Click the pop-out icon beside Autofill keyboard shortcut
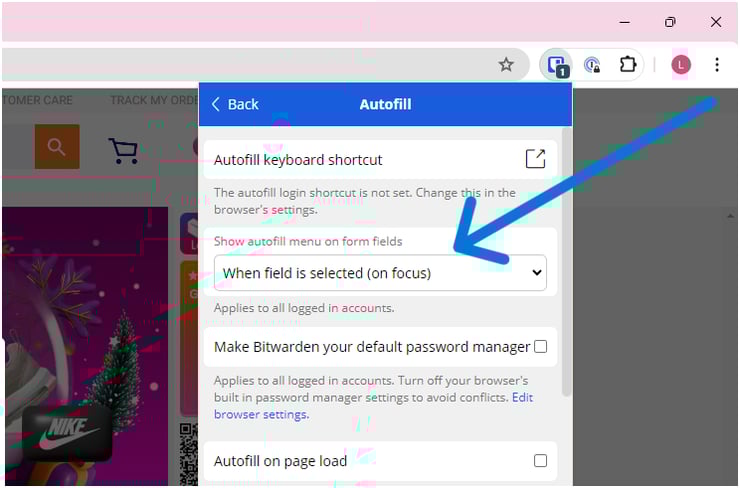The width and height of the screenshot is (740, 488). tap(535, 159)
